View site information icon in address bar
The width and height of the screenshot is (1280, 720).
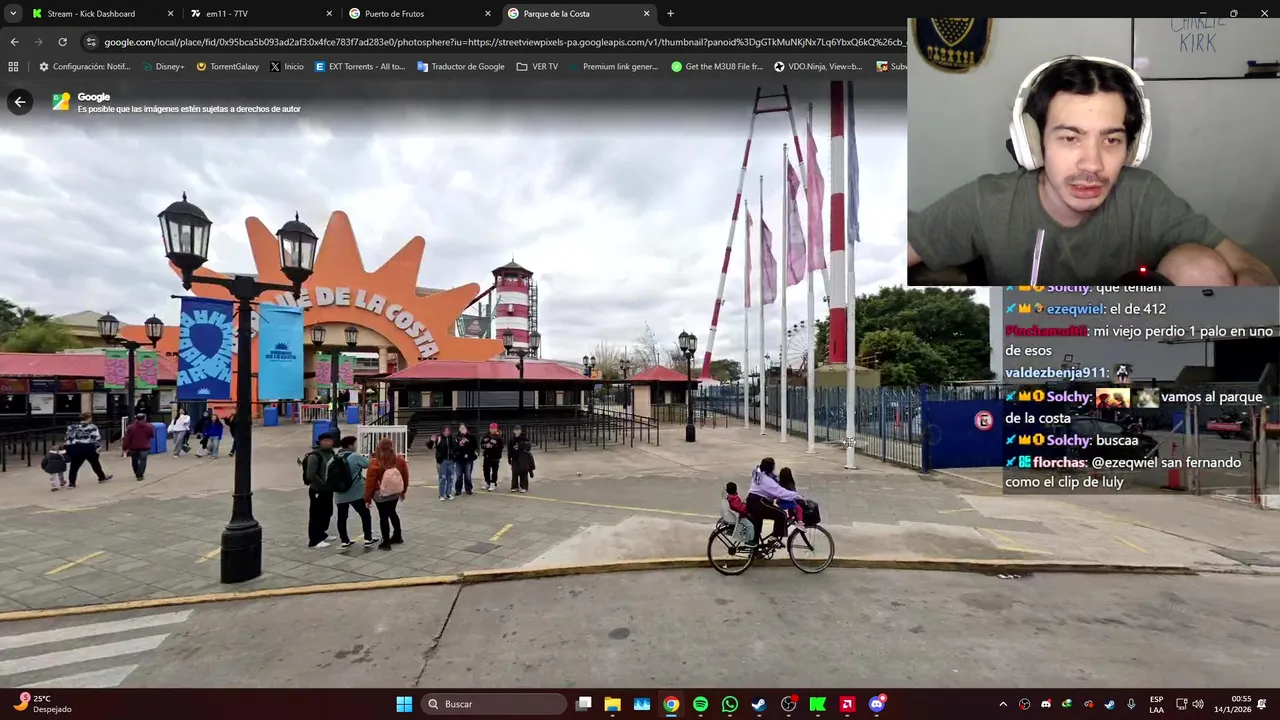coord(91,42)
